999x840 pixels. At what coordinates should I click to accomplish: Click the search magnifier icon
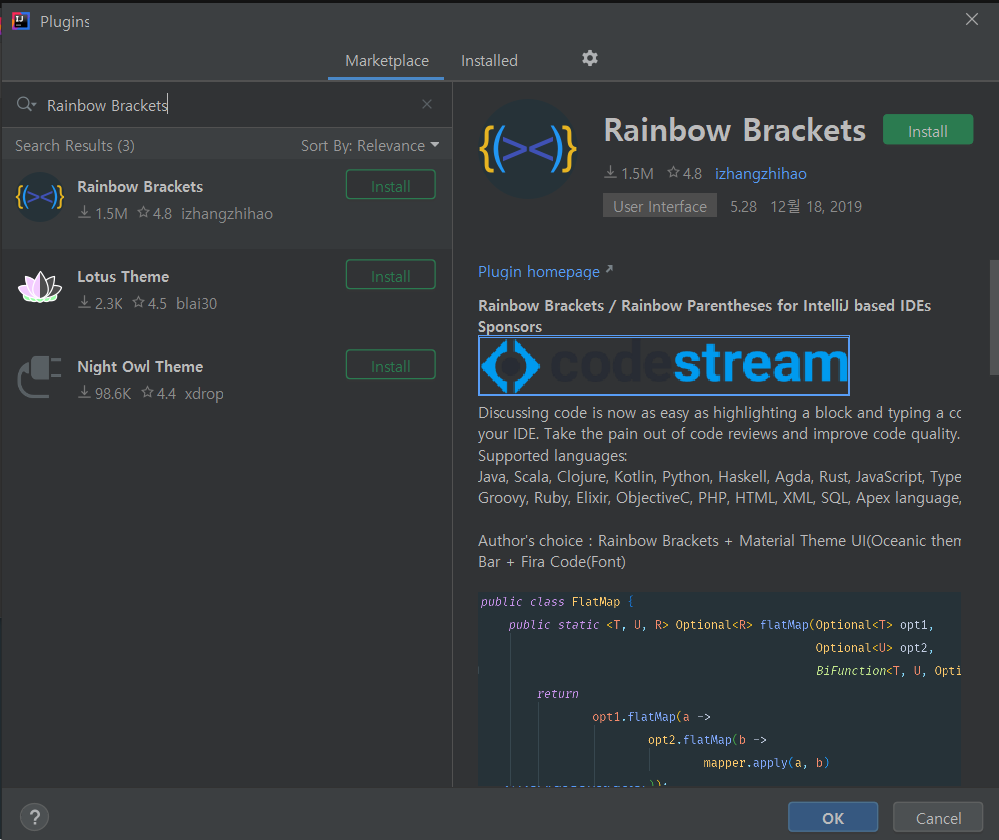pos(25,104)
